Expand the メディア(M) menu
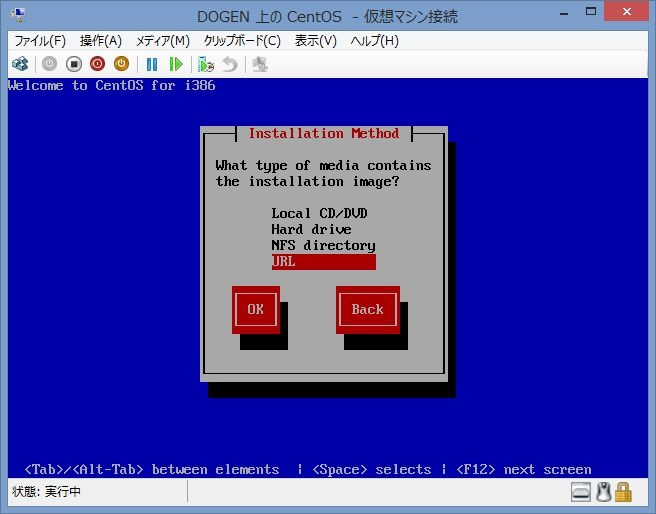656x514 pixels. pos(162,41)
